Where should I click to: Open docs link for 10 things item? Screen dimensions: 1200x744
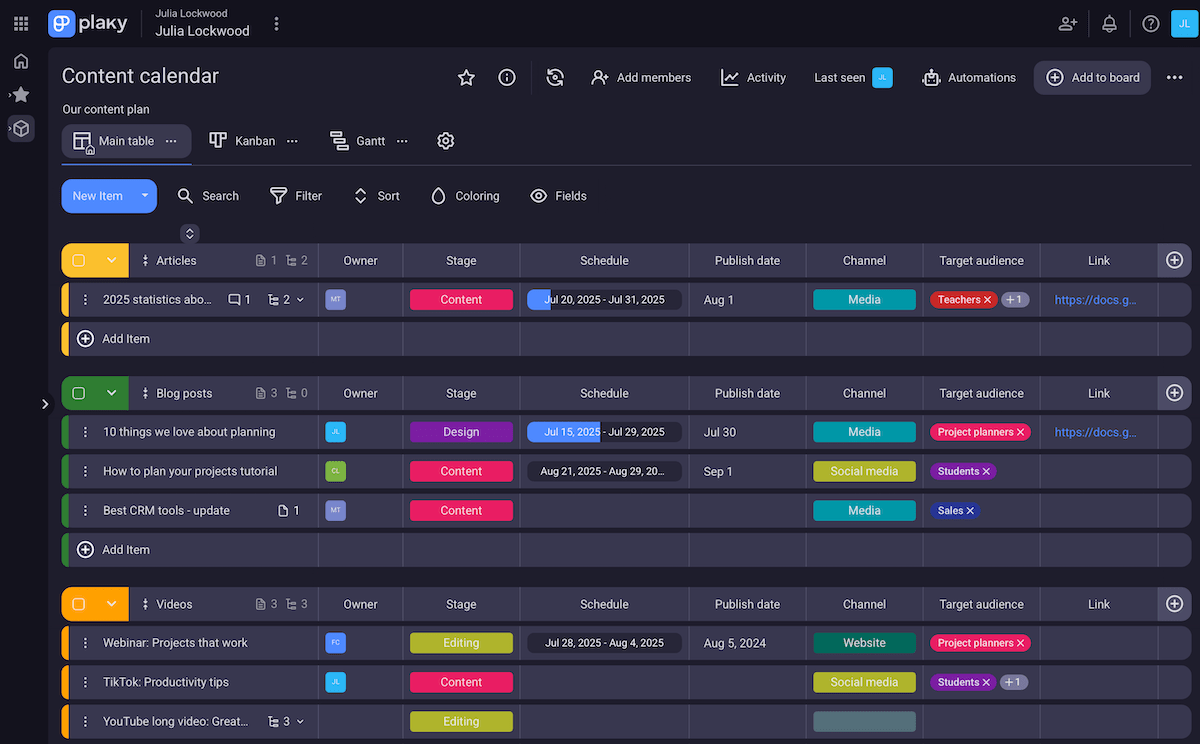coord(1096,432)
